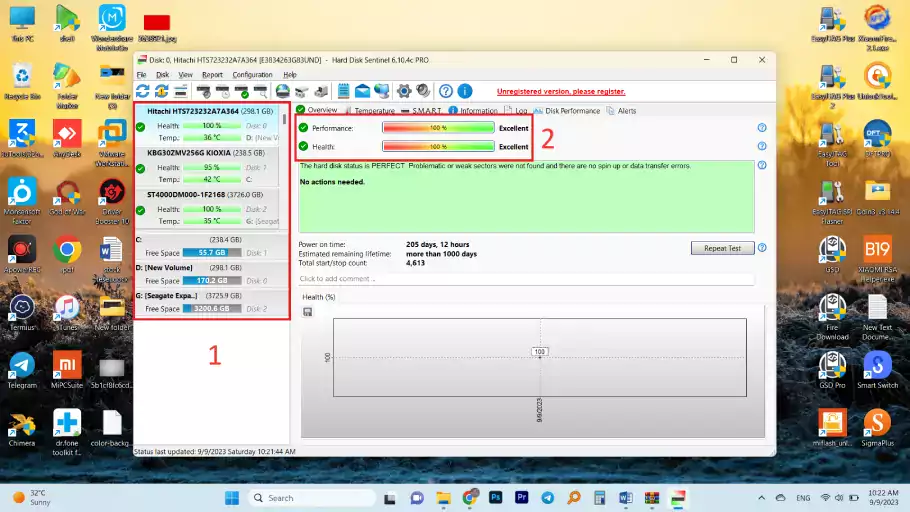Click the blue info icon in toolbar
Viewport: 910px width, 512px height.
[x=463, y=91]
